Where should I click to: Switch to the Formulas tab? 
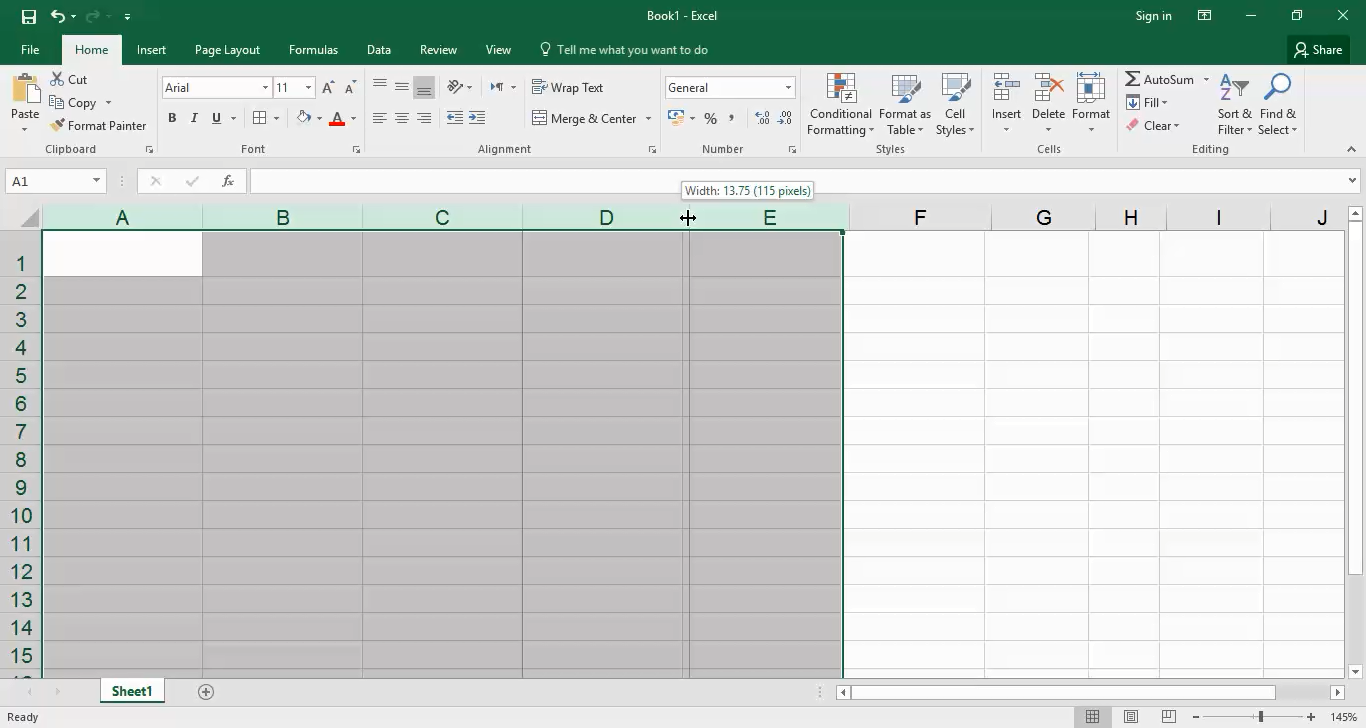tap(313, 50)
